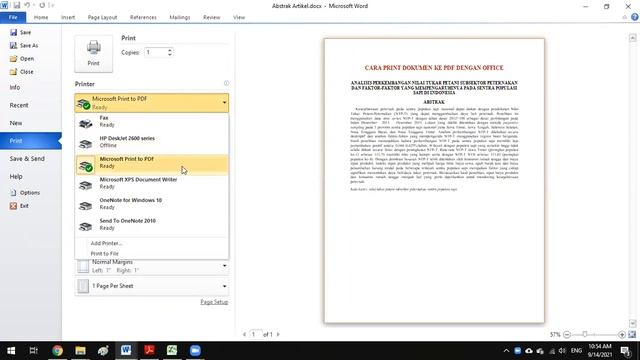Switch to the Home ribbon tab
Screen dimensions: 640x360
(x=41, y=17)
